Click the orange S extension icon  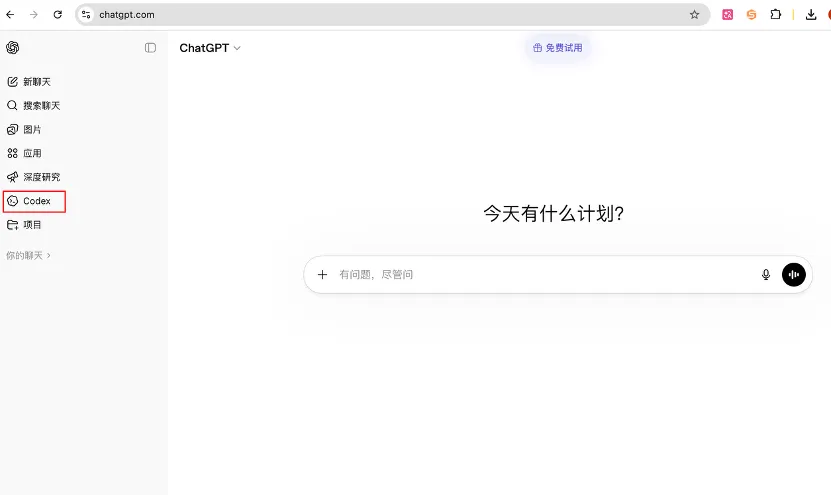[751, 15]
